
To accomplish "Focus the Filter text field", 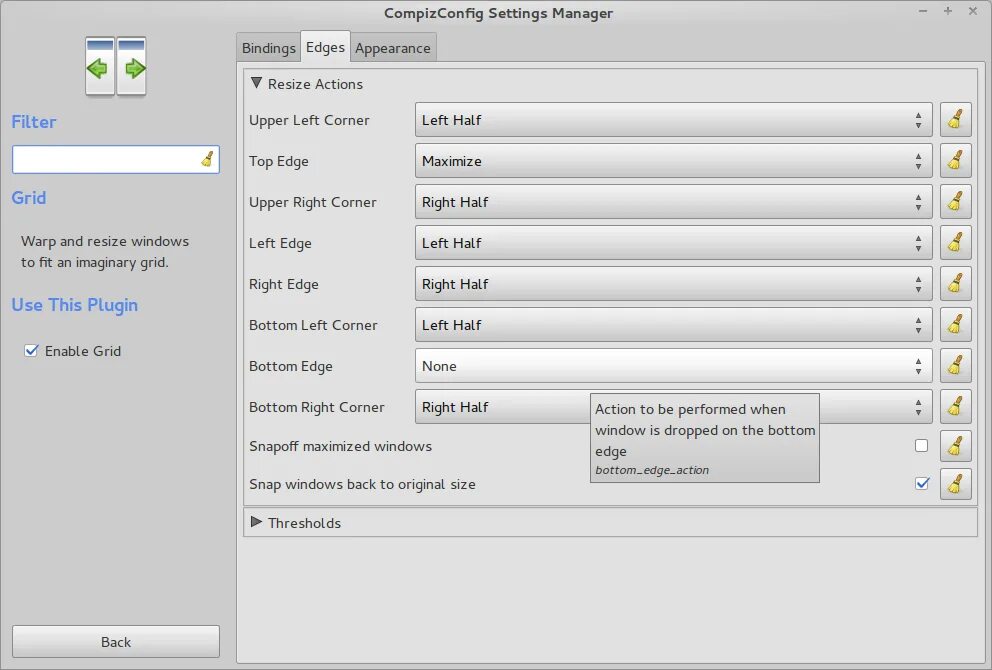I will click(x=106, y=159).
